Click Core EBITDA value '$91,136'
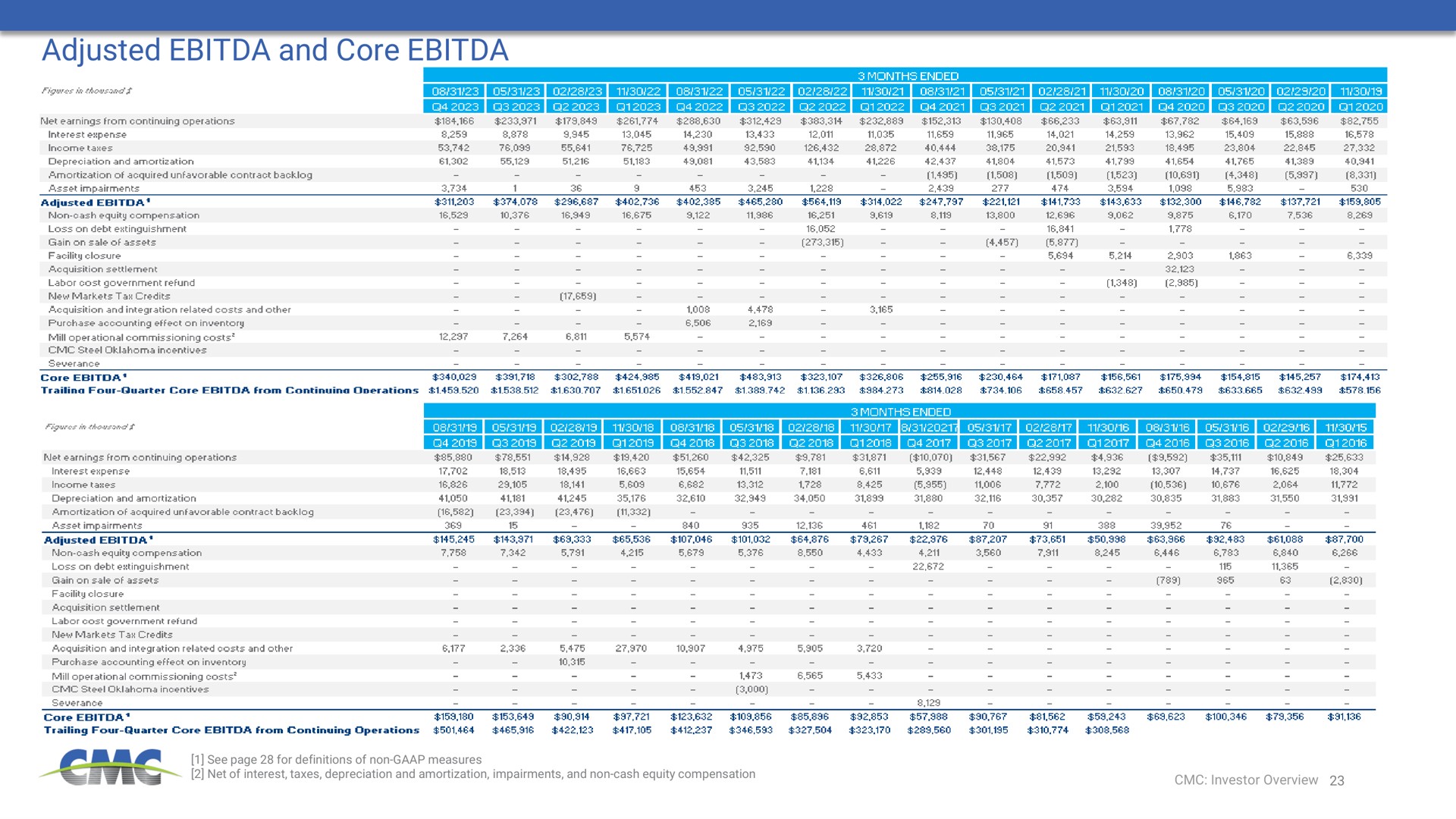Viewport: 1456px width, 819px height. point(1344,717)
